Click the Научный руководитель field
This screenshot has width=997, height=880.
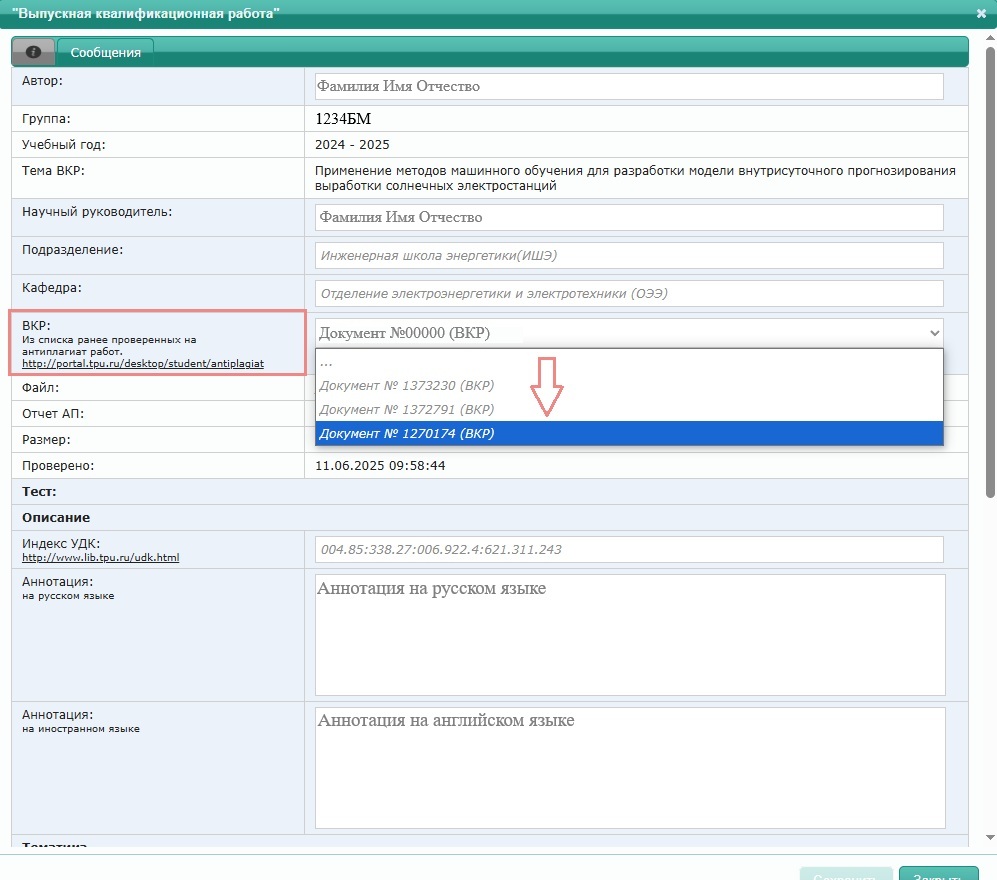pos(629,217)
